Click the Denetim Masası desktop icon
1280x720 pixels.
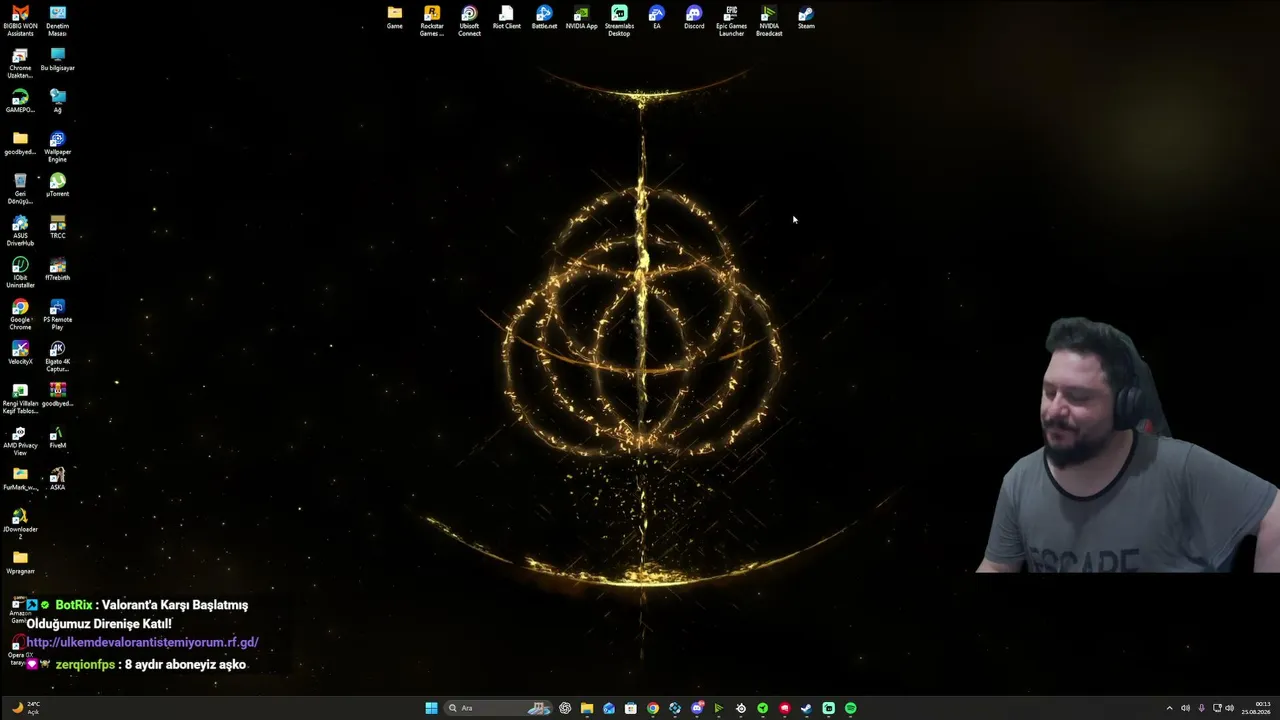tap(58, 21)
